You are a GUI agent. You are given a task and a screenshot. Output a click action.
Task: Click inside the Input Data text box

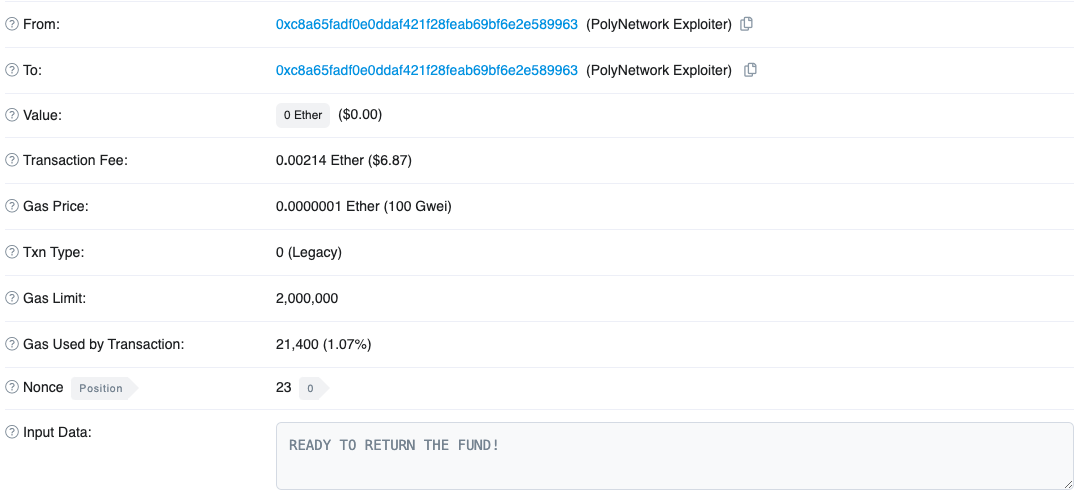[674, 456]
